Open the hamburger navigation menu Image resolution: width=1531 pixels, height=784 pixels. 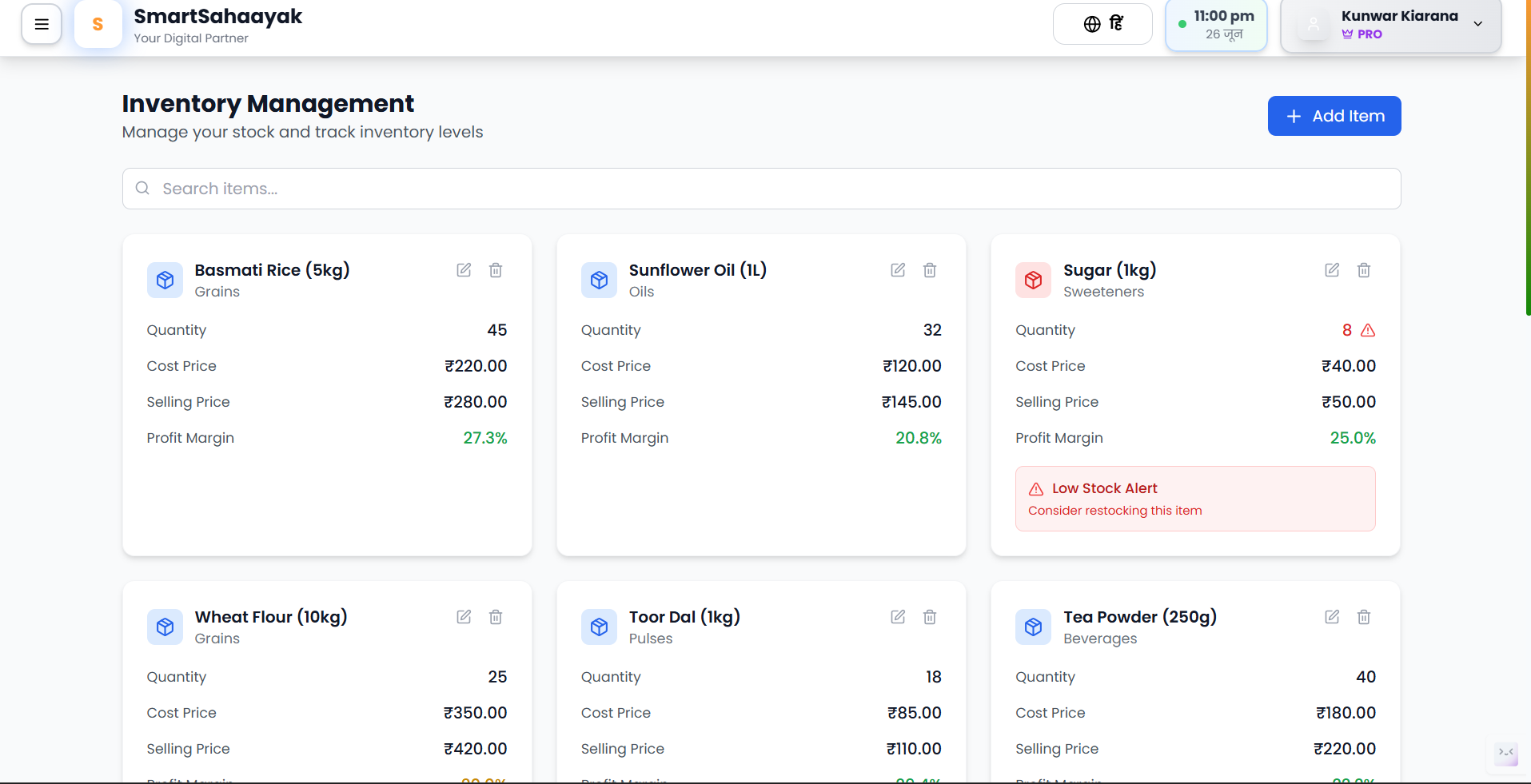42,24
